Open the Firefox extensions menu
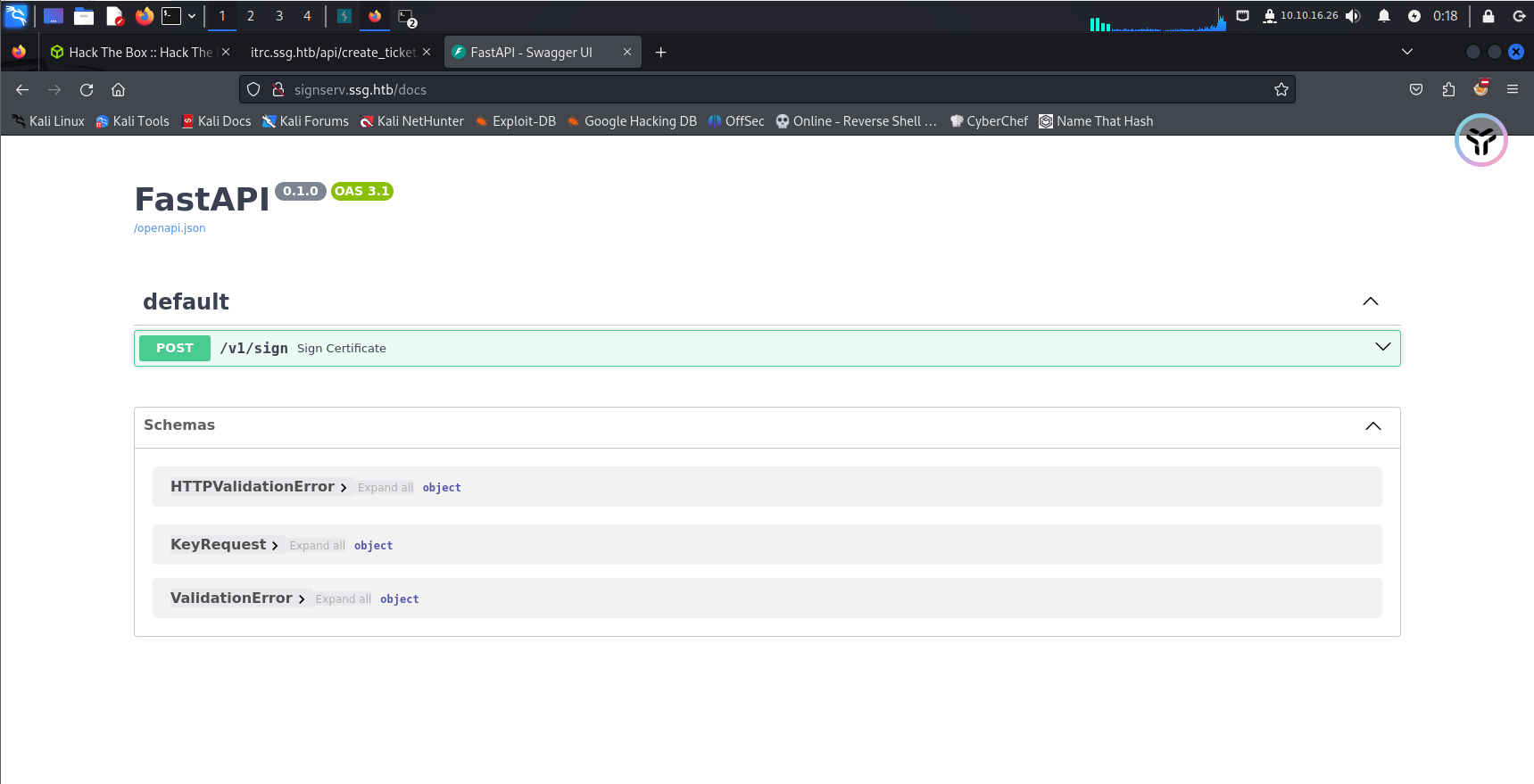 (x=1448, y=89)
